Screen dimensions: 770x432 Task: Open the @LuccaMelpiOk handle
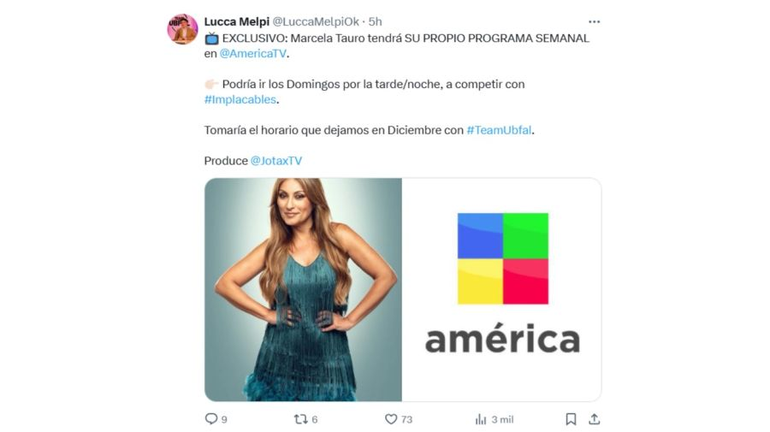316,22
